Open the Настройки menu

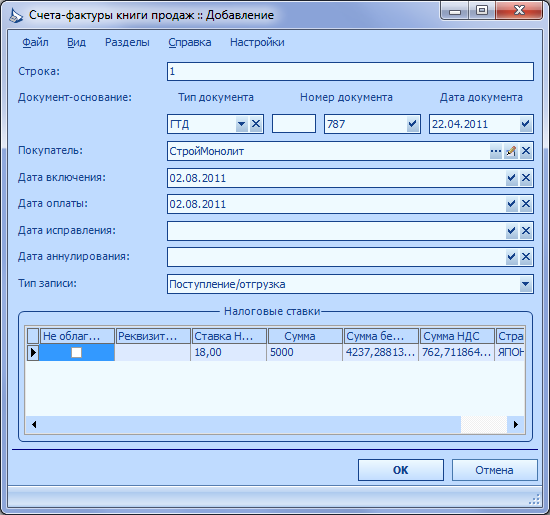[x=257, y=42]
